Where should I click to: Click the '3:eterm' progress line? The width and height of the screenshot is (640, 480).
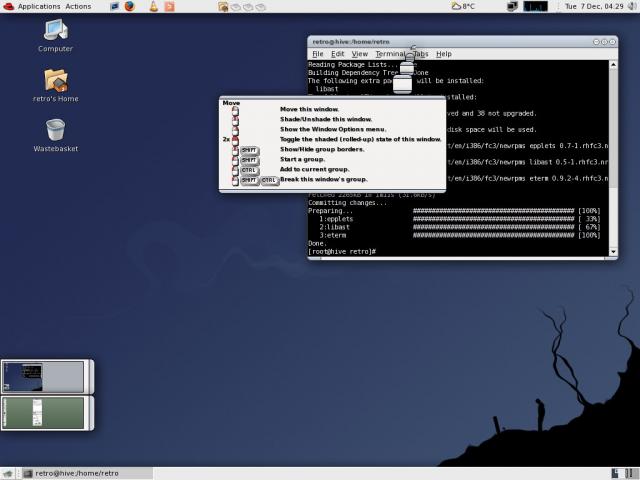coord(459,235)
